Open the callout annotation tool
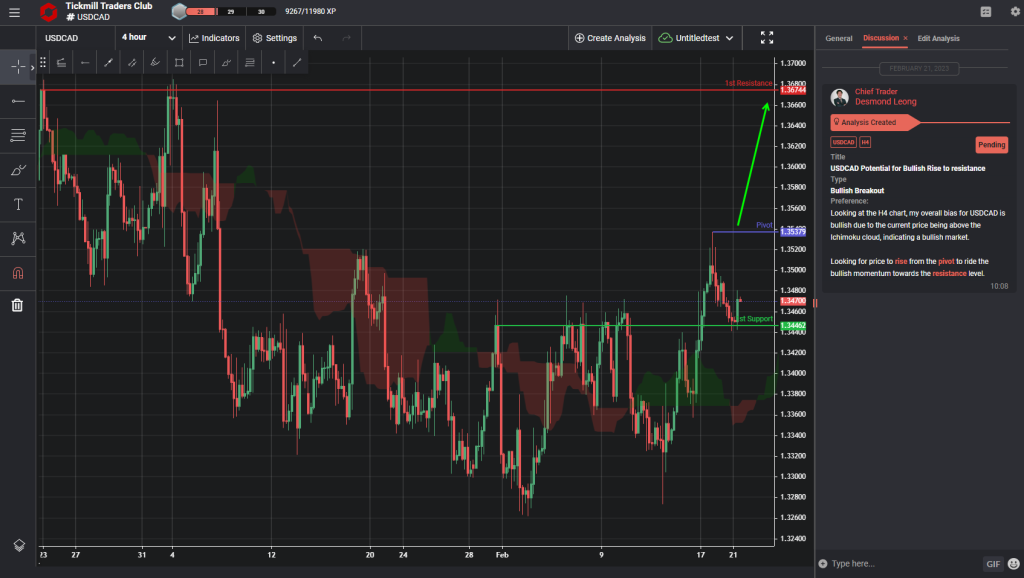The image size is (1024, 578). click(202, 62)
